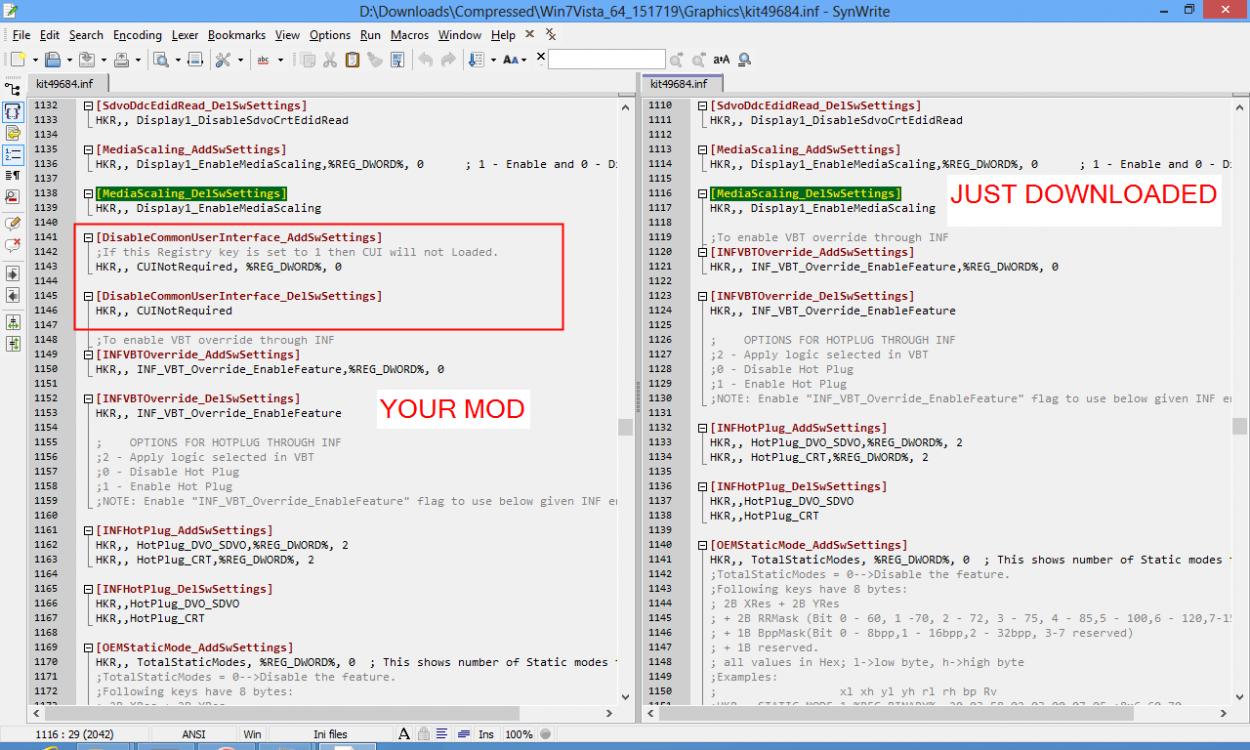Screen dimensions: 1250x750
Task: Click the add comment pencil icon
Action: [x=13, y=224]
